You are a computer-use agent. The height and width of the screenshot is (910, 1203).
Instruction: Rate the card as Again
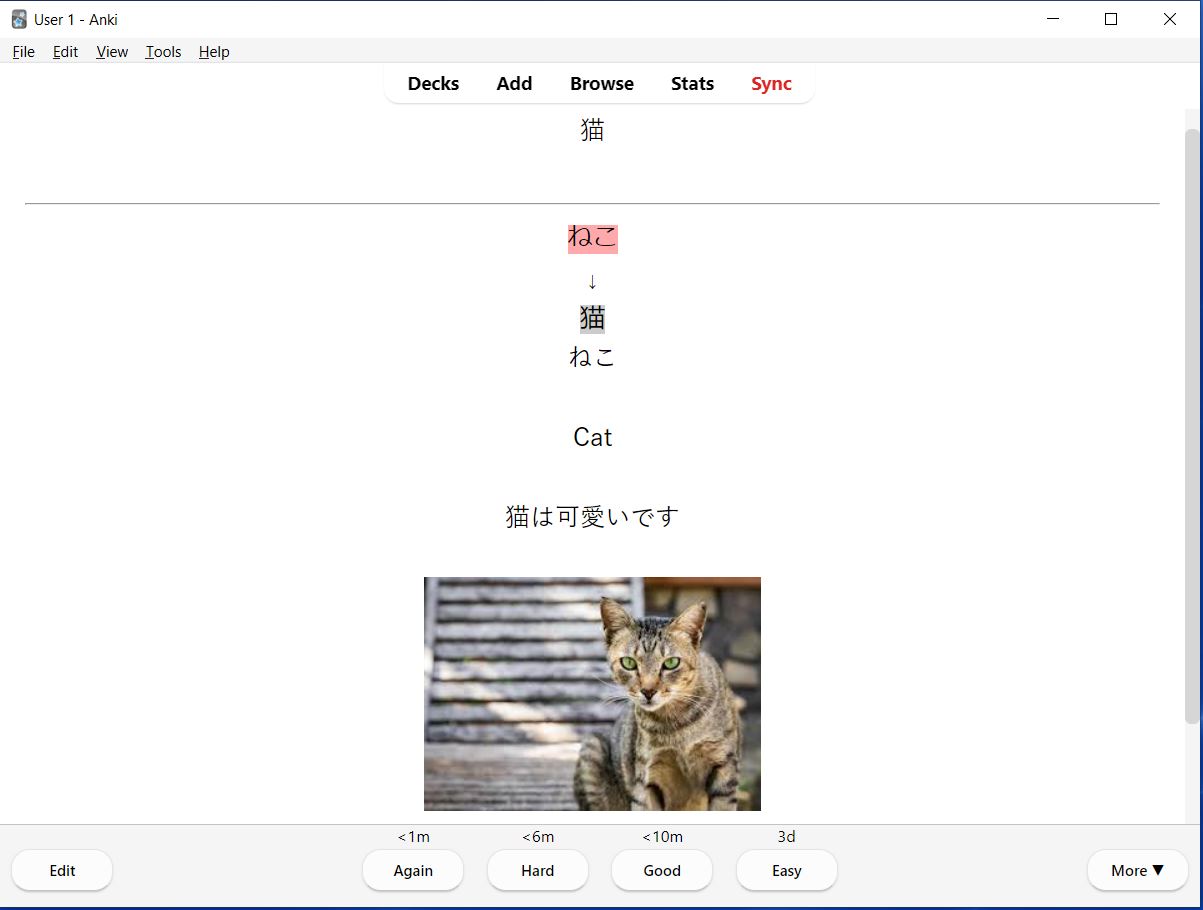click(x=413, y=870)
